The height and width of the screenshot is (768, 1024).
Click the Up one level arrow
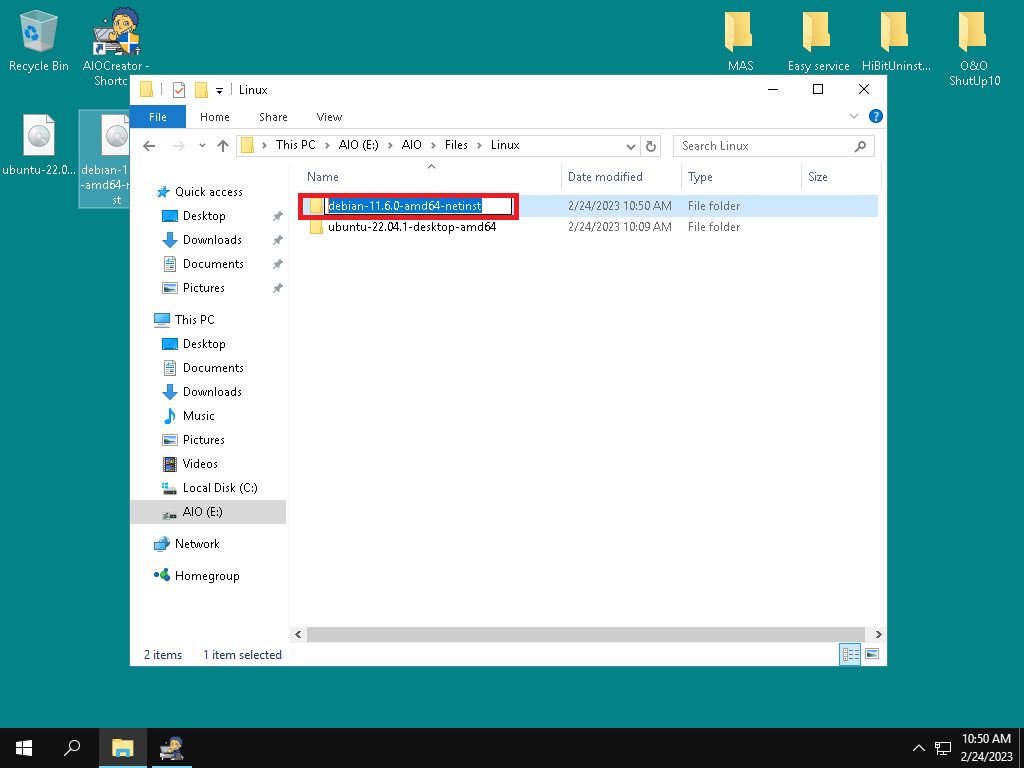pyautogui.click(x=222, y=146)
